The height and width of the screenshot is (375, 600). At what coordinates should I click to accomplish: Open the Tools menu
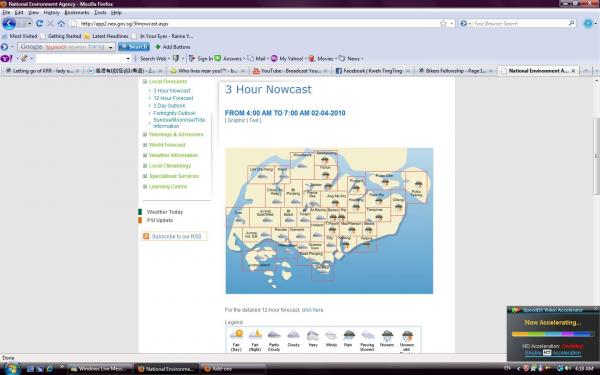point(100,13)
